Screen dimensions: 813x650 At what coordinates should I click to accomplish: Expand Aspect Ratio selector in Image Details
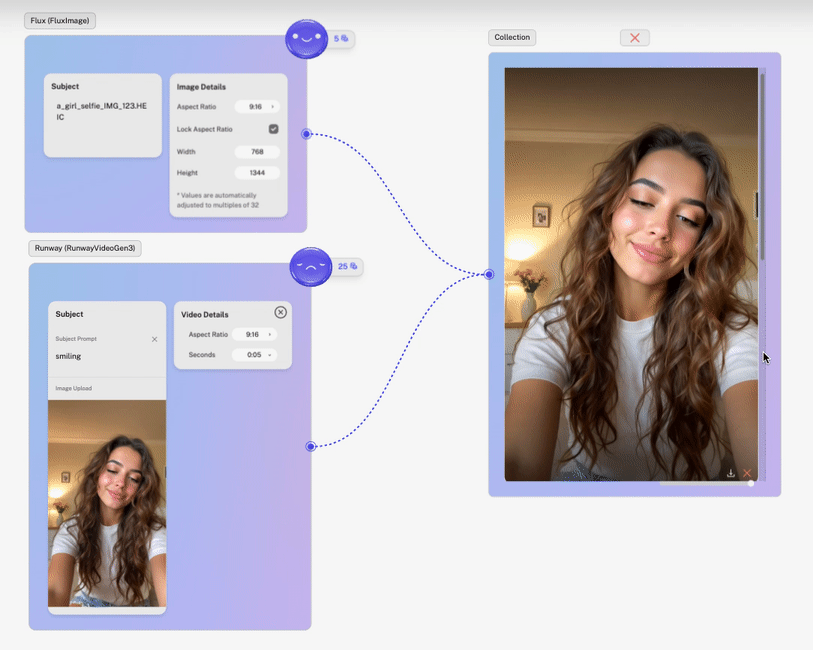pos(257,107)
